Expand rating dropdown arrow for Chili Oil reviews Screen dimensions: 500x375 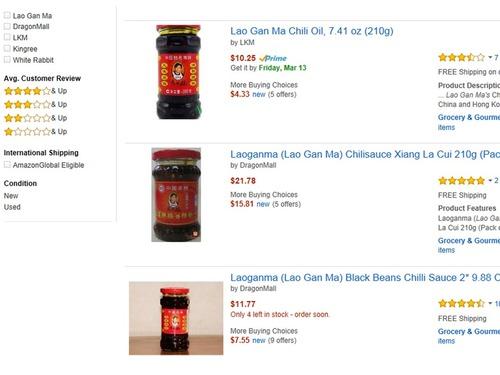point(490,57)
